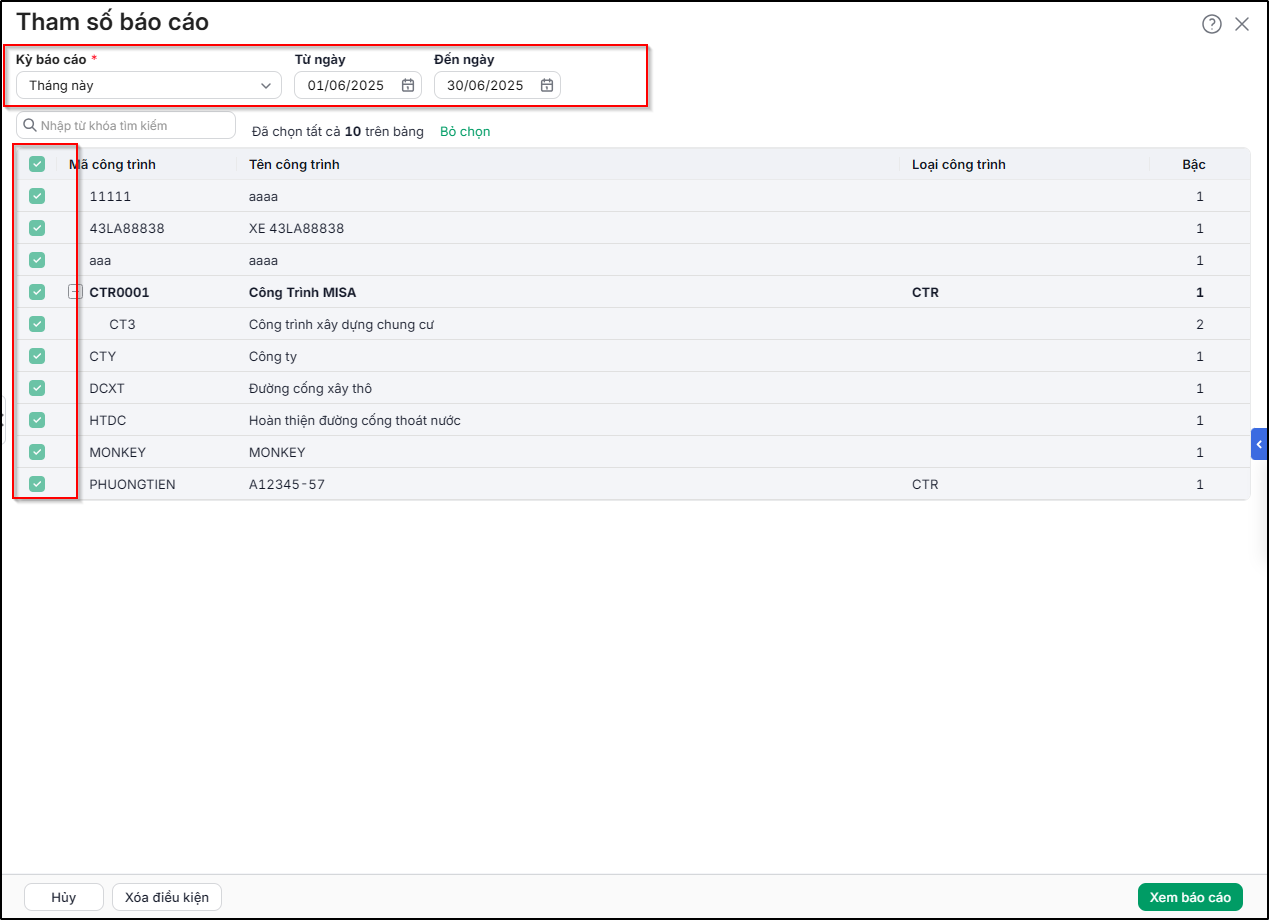The width and height of the screenshot is (1269, 920).
Task: Select the Công trình xây dựng chung cư cell
Action: (341, 324)
